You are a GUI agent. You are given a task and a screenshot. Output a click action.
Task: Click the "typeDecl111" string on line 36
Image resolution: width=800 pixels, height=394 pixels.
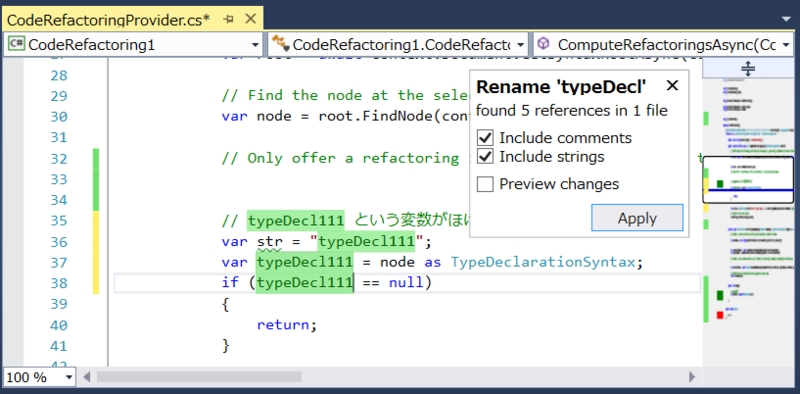tap(366, 241)
